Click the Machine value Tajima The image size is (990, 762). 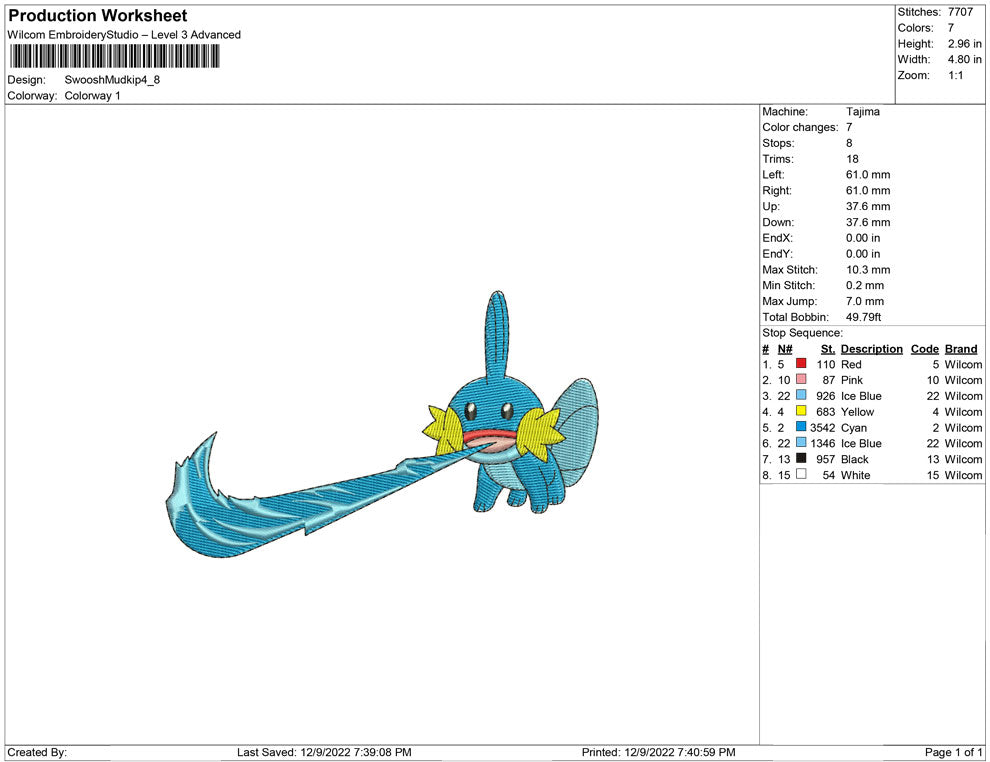click(862, 111)
